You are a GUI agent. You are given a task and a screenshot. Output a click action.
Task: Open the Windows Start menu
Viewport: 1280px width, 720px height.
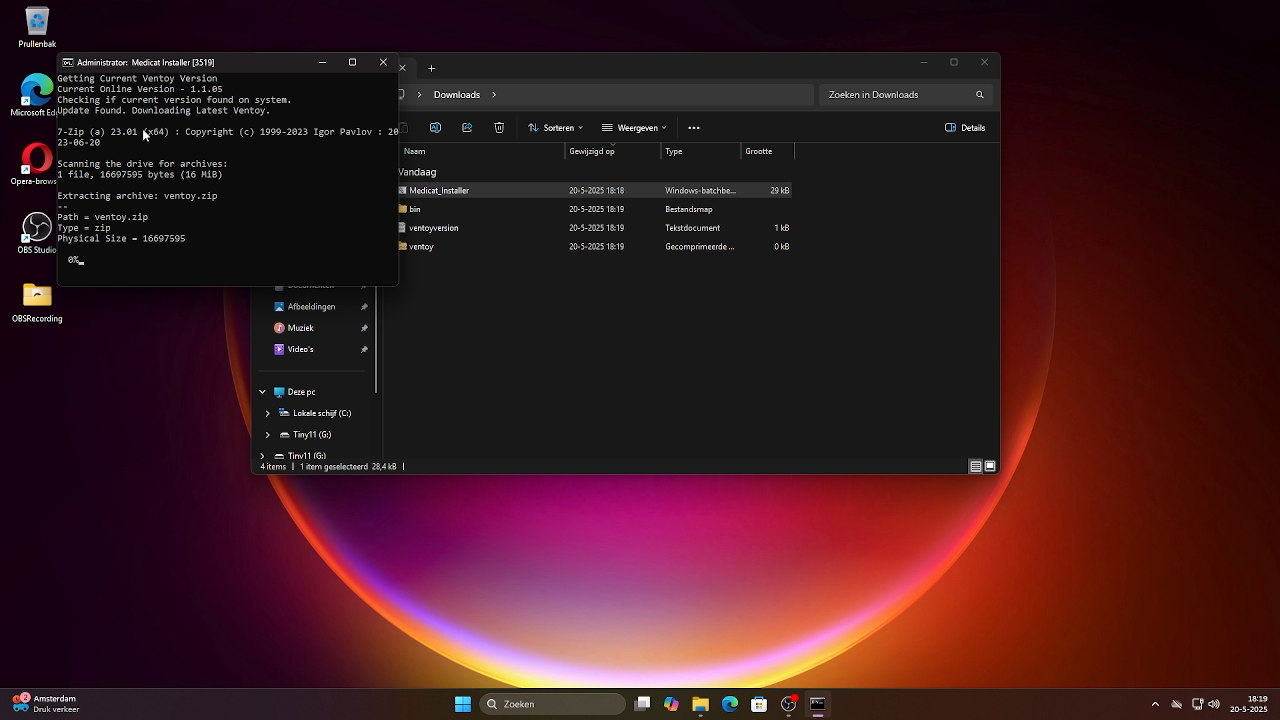pyautogui.click(x=463, y=704)
